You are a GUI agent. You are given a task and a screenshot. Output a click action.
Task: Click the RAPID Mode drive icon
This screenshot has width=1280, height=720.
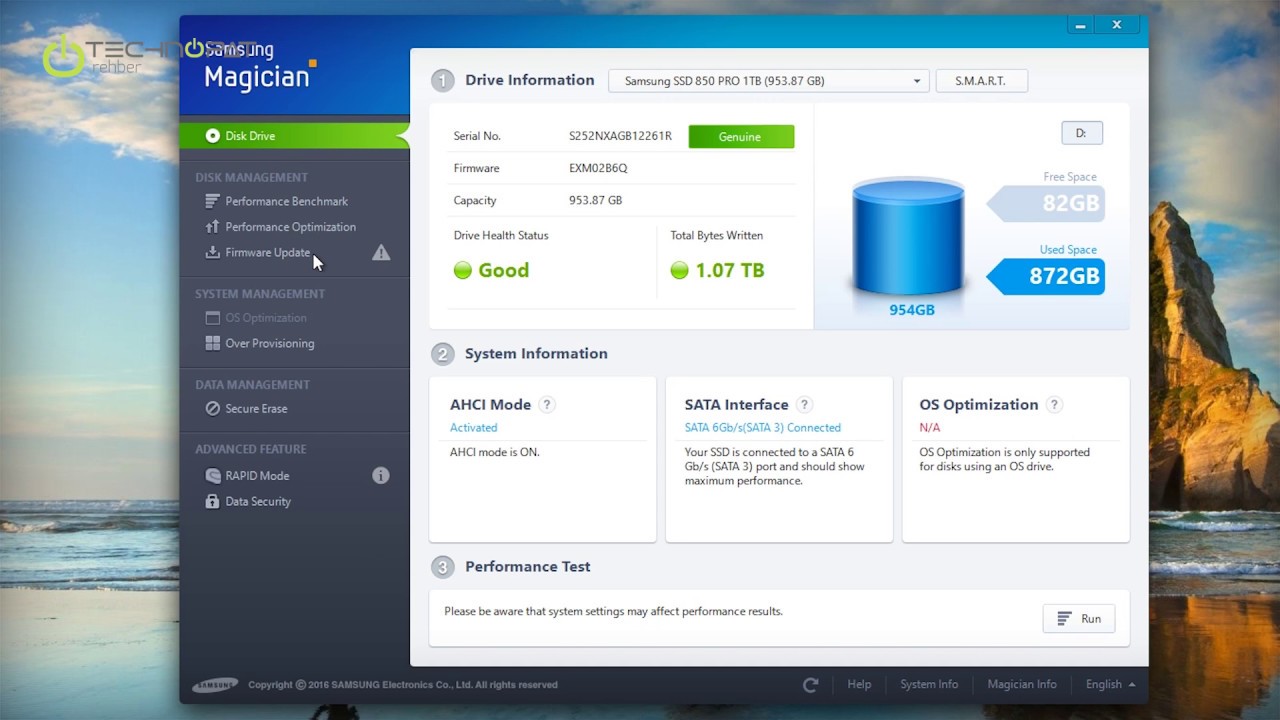pos(212,476)
